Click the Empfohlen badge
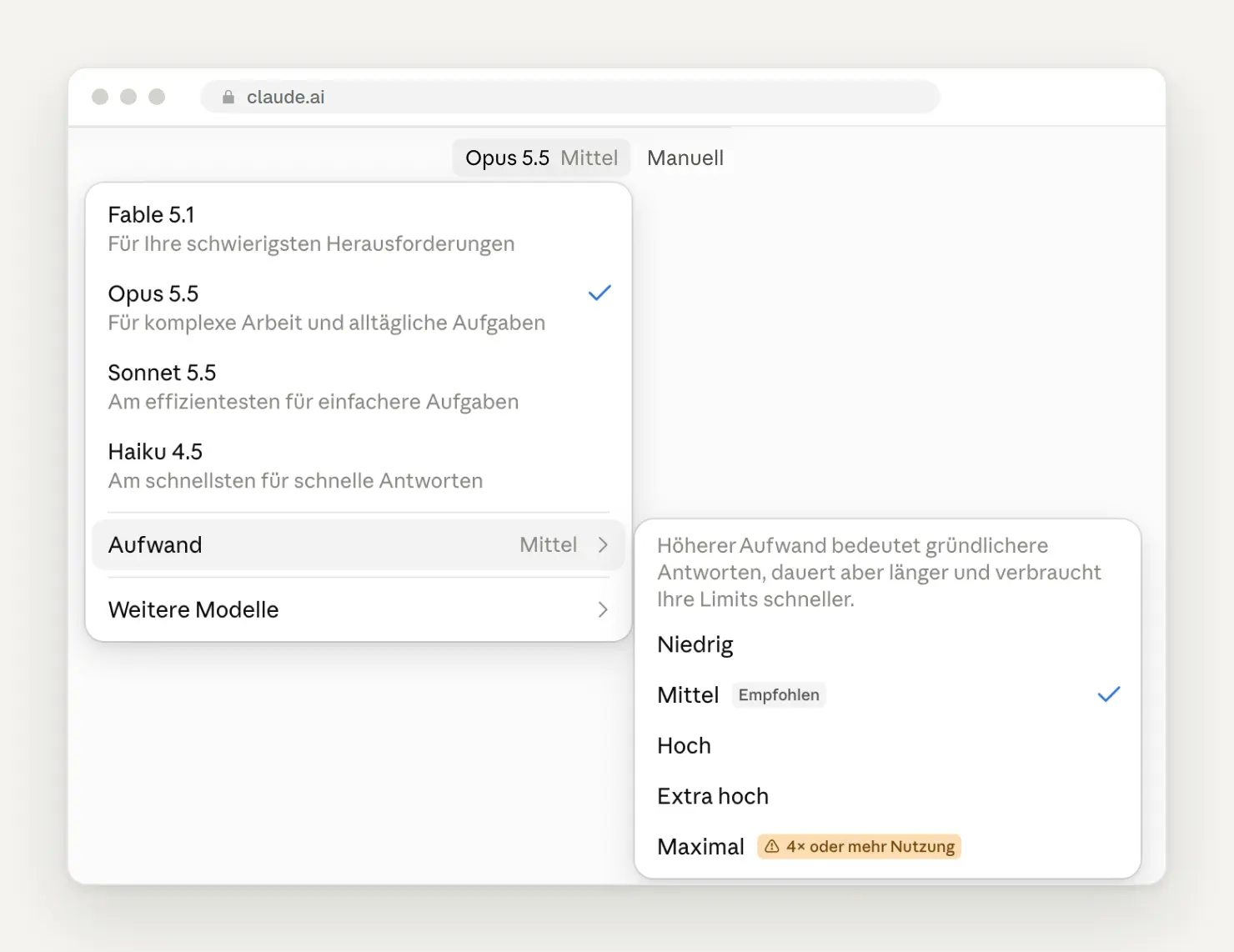 [x=779, y=694]
